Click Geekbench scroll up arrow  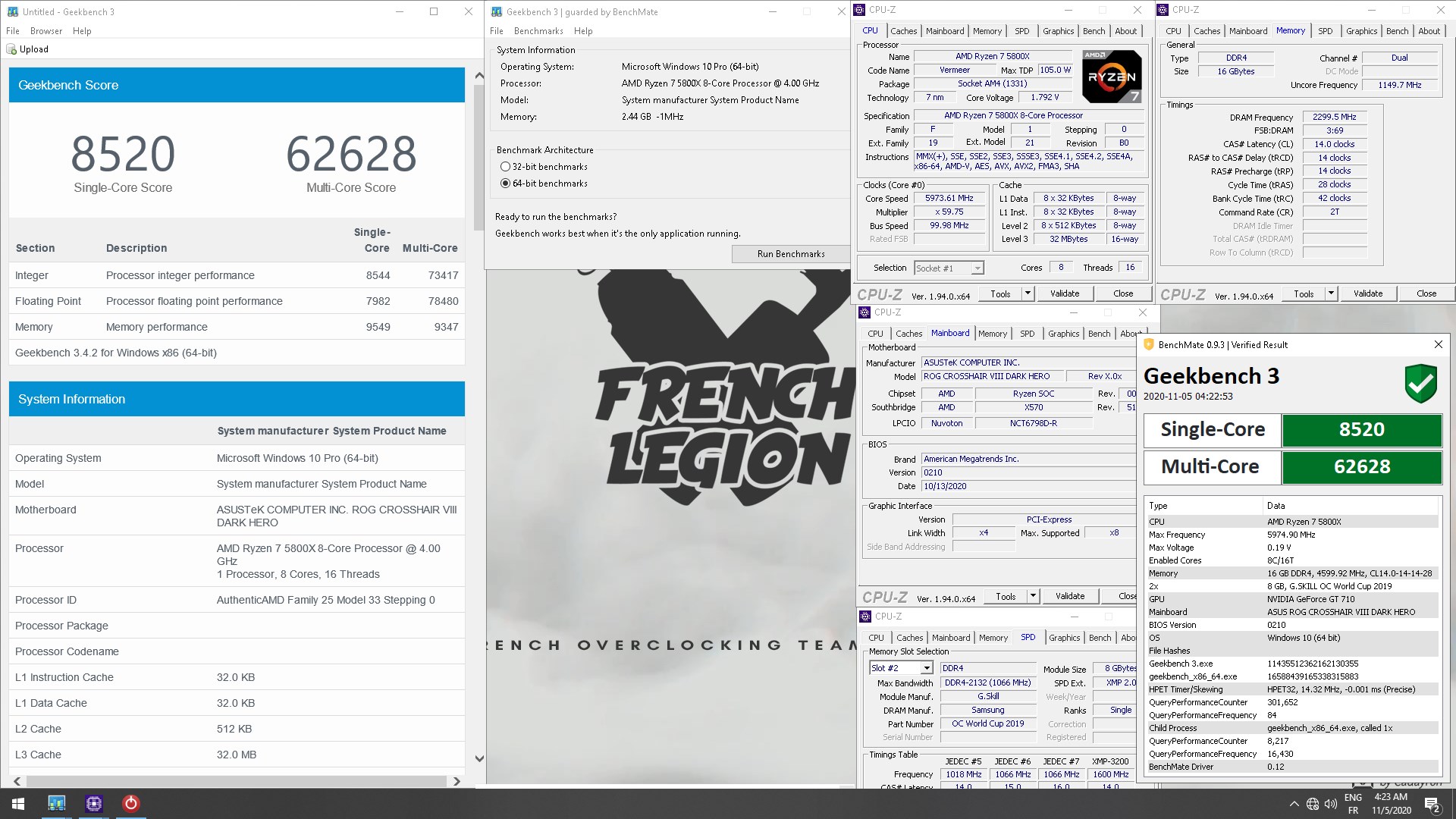point(479,76)
